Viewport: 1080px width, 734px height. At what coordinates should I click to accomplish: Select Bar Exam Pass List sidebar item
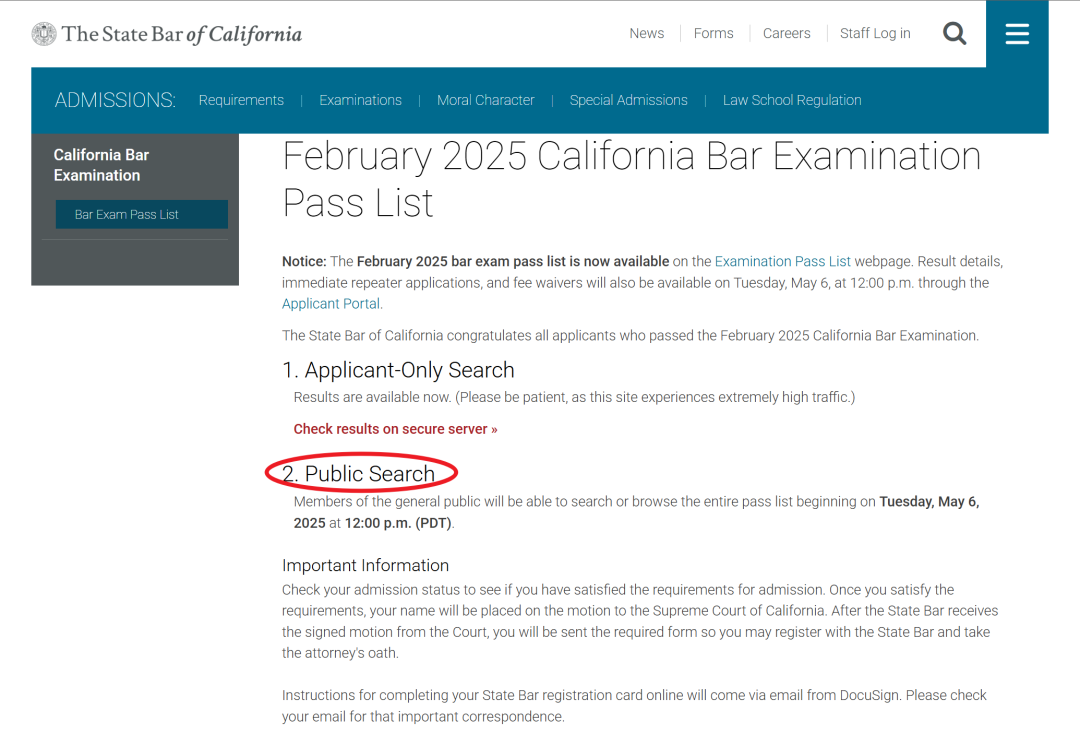point(141,214)
